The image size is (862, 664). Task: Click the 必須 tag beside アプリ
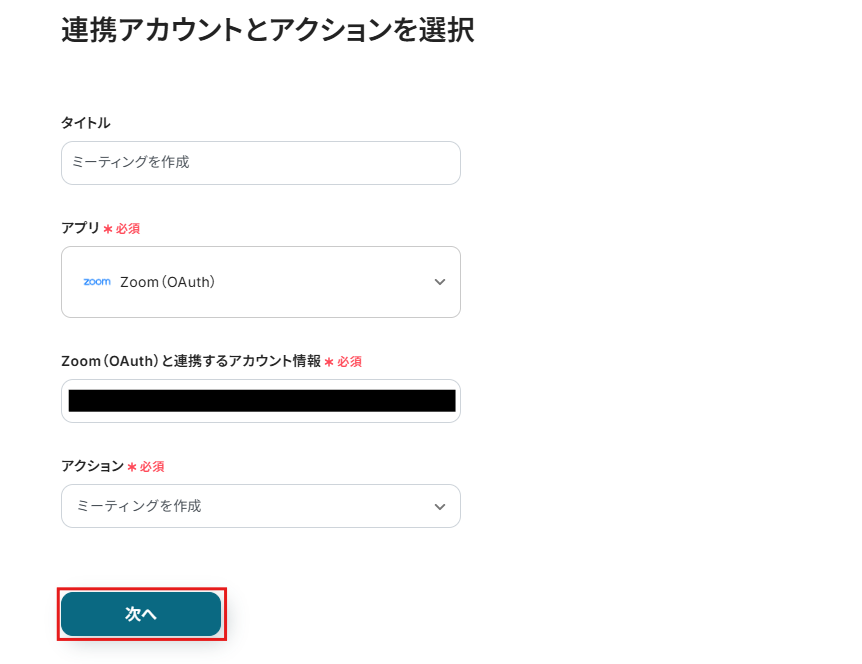(x=128, y=229)
